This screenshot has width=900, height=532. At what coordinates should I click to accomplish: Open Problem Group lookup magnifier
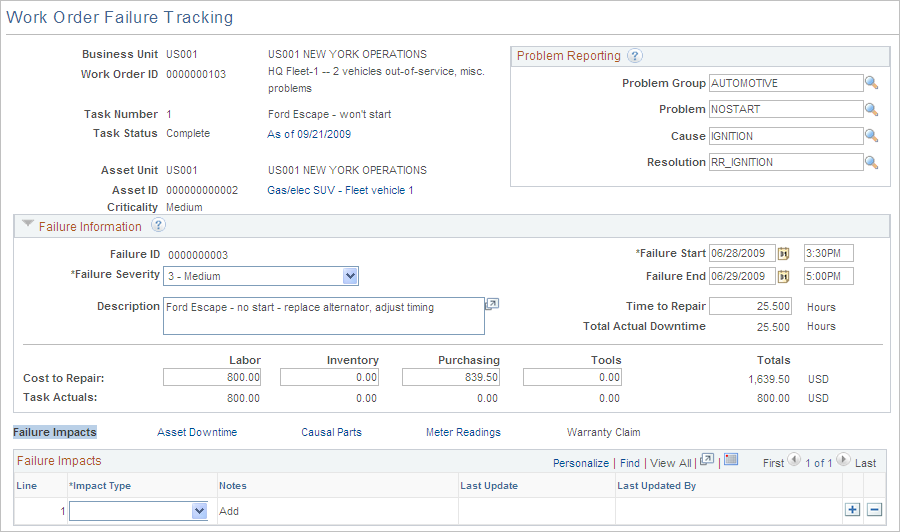(x=871, y=83)
